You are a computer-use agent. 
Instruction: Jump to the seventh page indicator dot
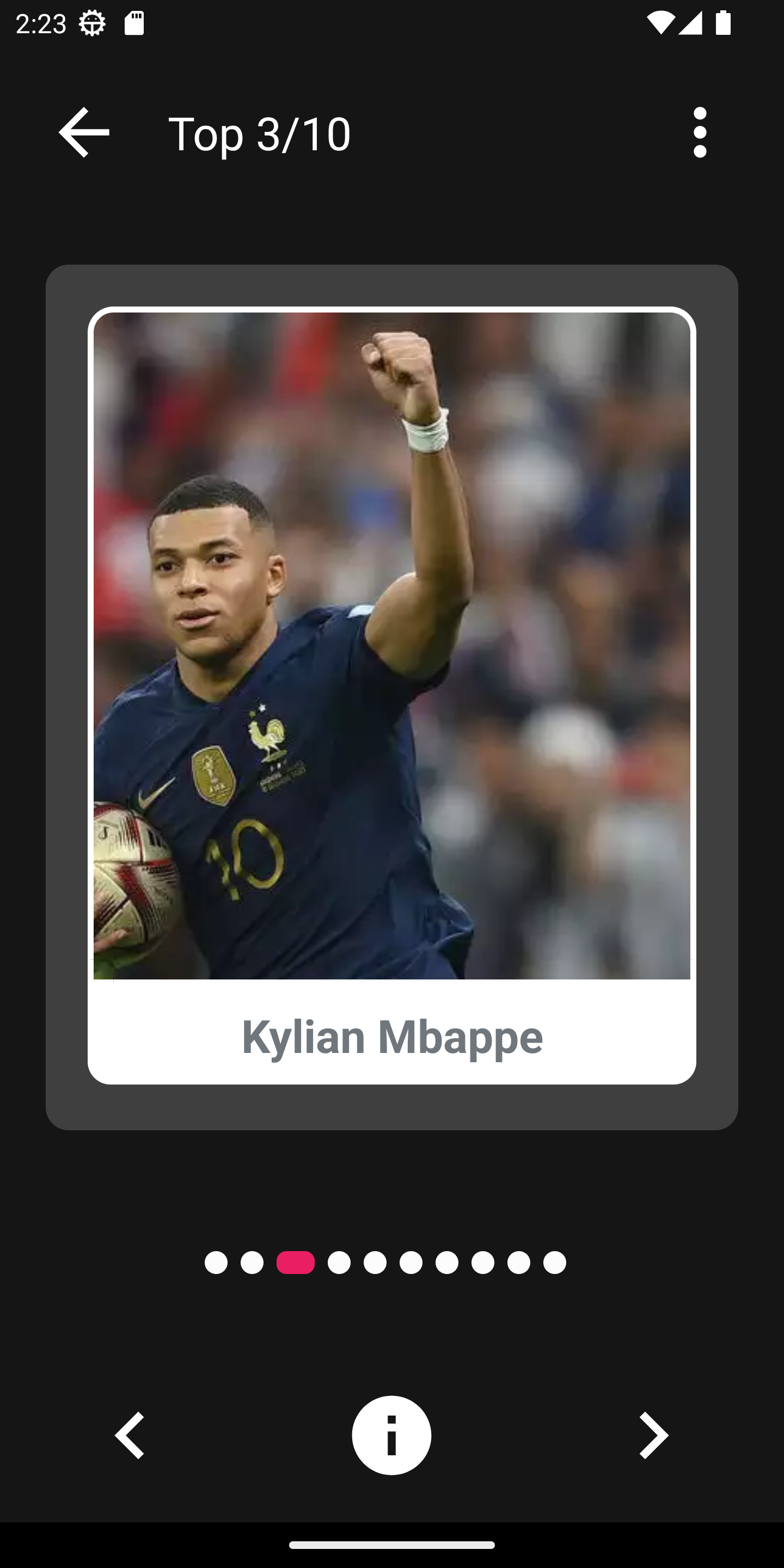(x=447, y=1263)
